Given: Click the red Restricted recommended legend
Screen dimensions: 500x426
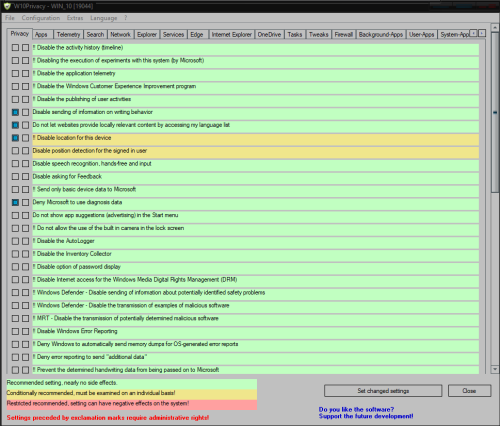Looking at the screenshot, I should tap(132, 404).
